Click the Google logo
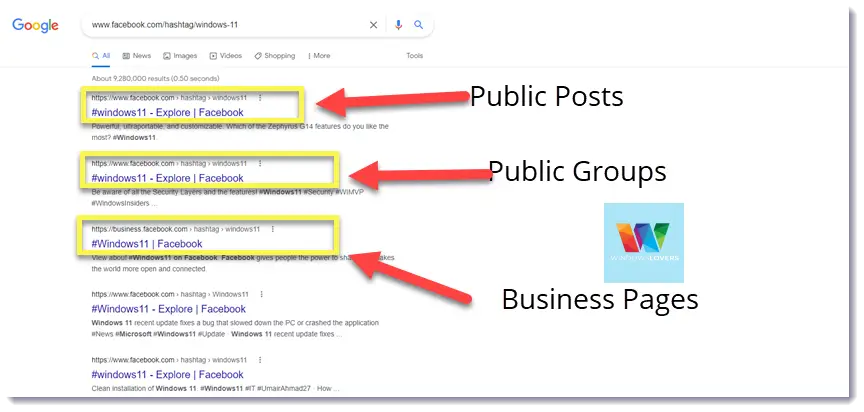Viewport: 864px width, 412px height. click(x=35, y=25)
